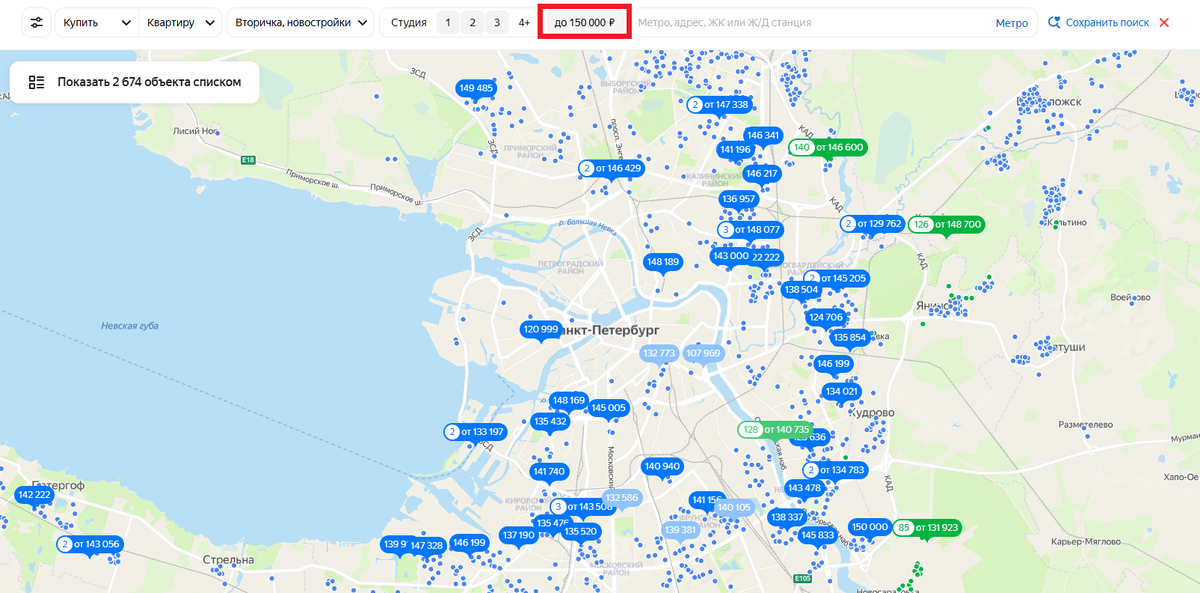This screenshot has height=593, width=1200.
Task: Select the viewed 139 381 marker
Action: [x=681, y=529]
